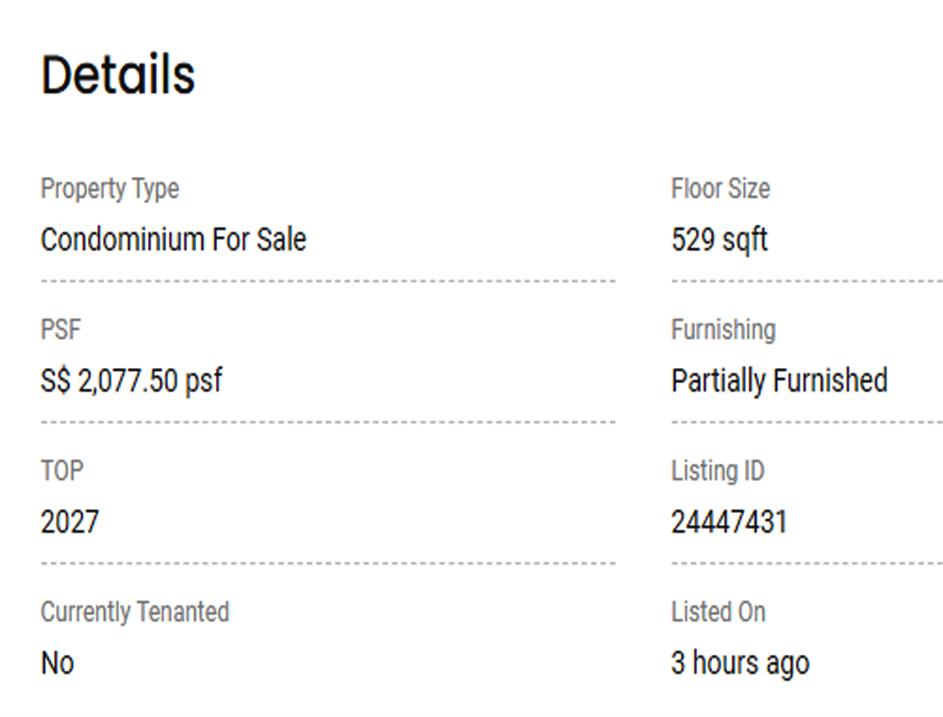The image size is (943, 717).
Task: Click the Property Type label
Action: [x=110, y=189]
